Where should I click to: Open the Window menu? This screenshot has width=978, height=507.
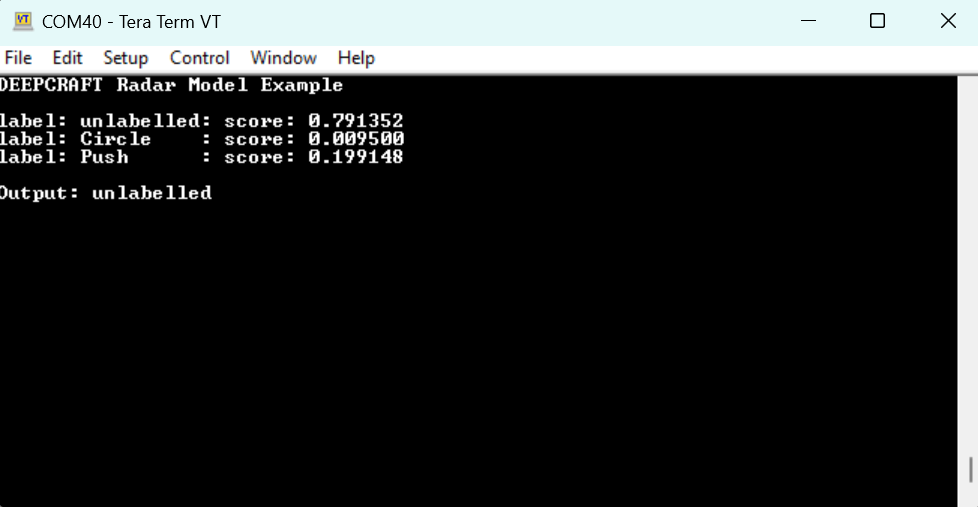coord(283,58)
